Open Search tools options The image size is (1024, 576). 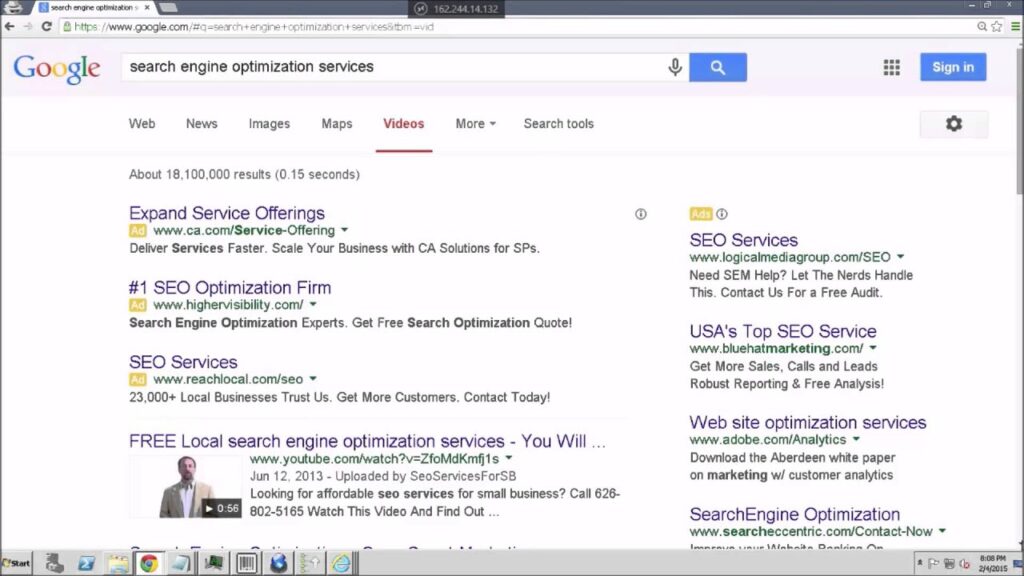(558, 124)
